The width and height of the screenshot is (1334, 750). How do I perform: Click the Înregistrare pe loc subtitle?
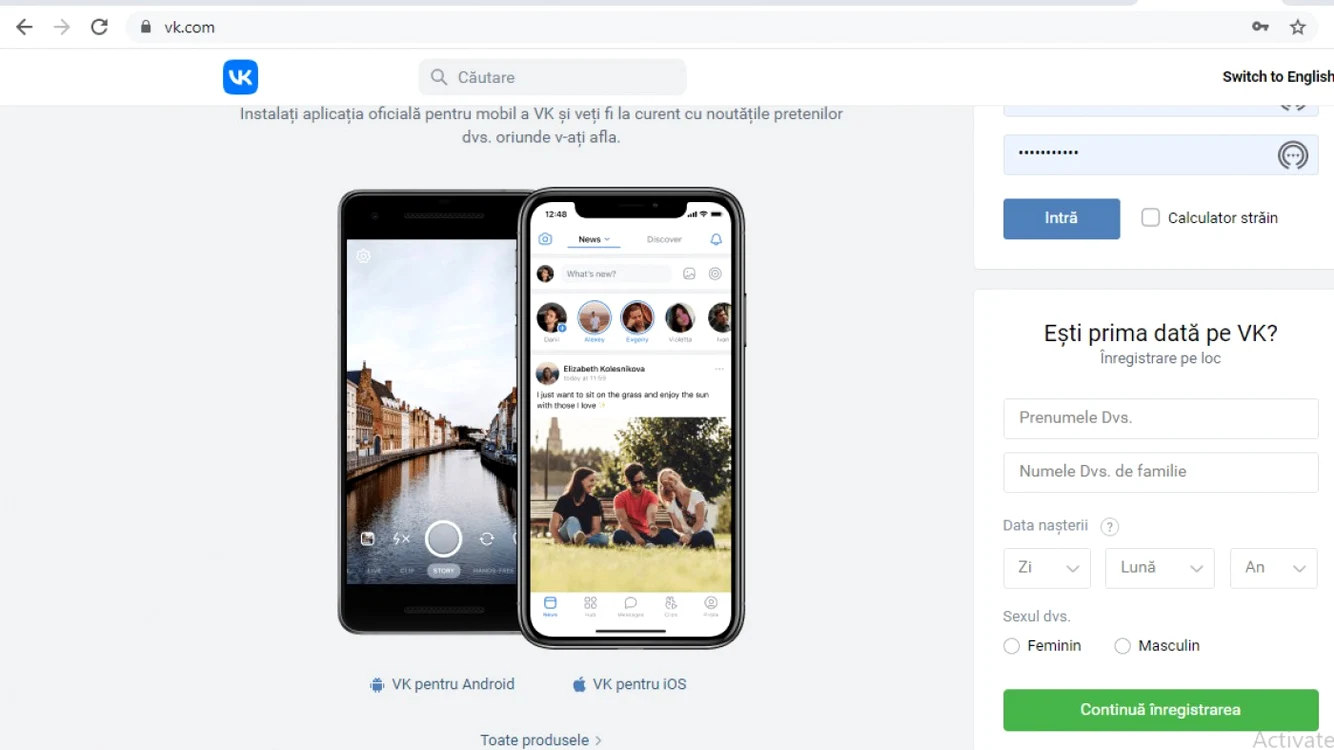pyautogui.click(x=1160, y=358)
